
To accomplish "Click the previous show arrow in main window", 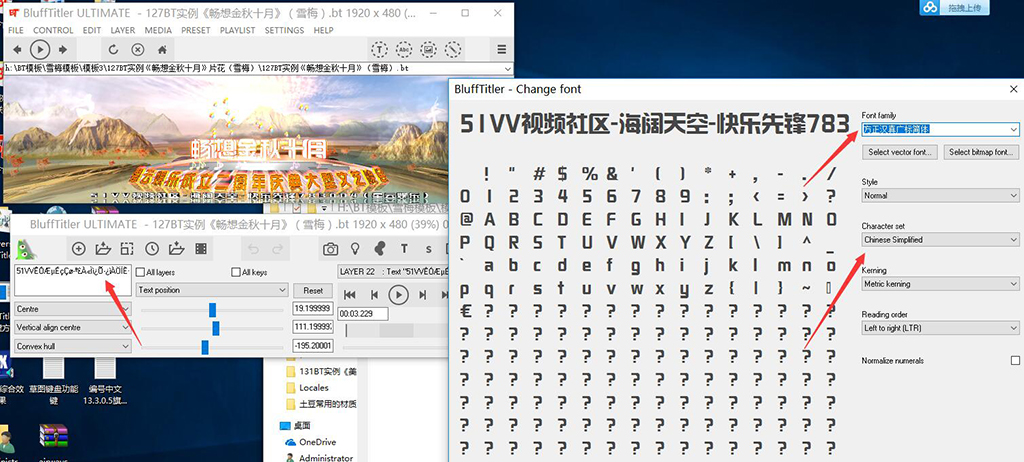I will pyautogui.click(x=17, y=50).
